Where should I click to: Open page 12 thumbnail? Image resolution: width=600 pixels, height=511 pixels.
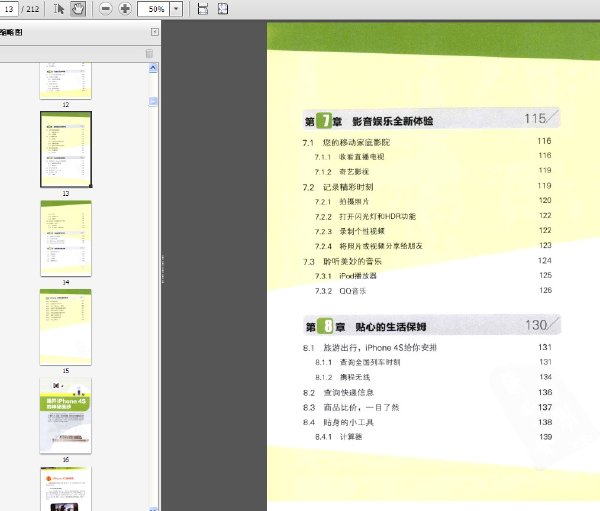point(66,81)
